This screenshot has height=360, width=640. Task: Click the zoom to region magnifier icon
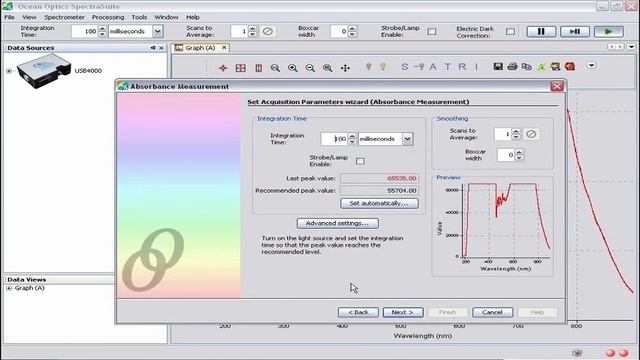(327, 68)
